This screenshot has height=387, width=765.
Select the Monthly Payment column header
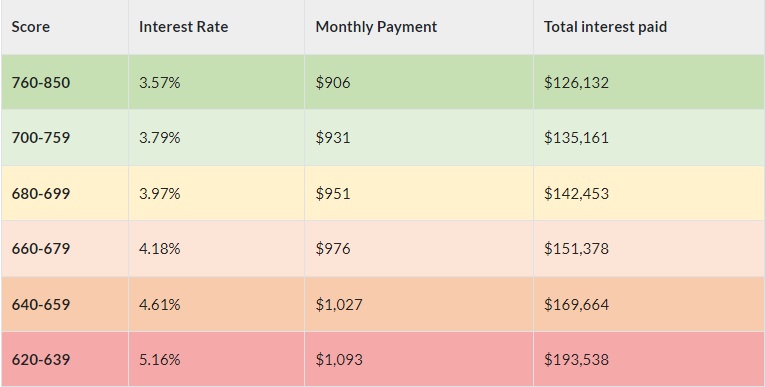point(419,27)
